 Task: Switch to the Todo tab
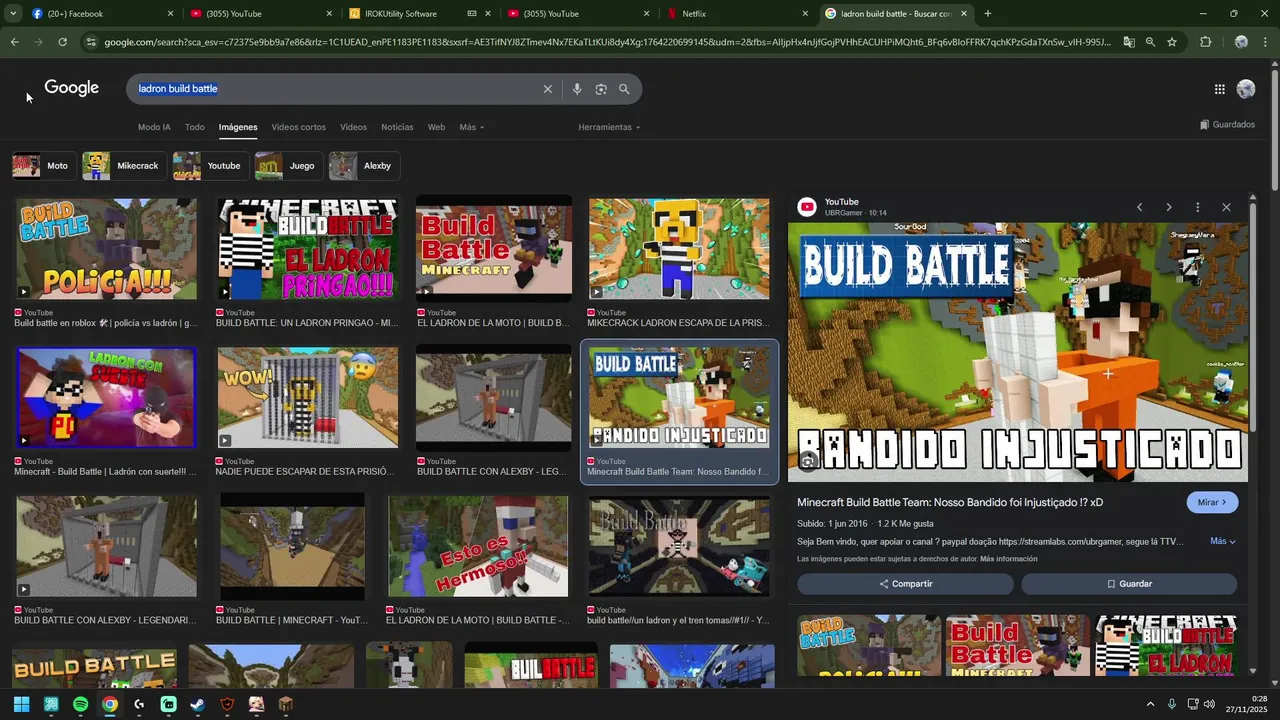[194, 127]
